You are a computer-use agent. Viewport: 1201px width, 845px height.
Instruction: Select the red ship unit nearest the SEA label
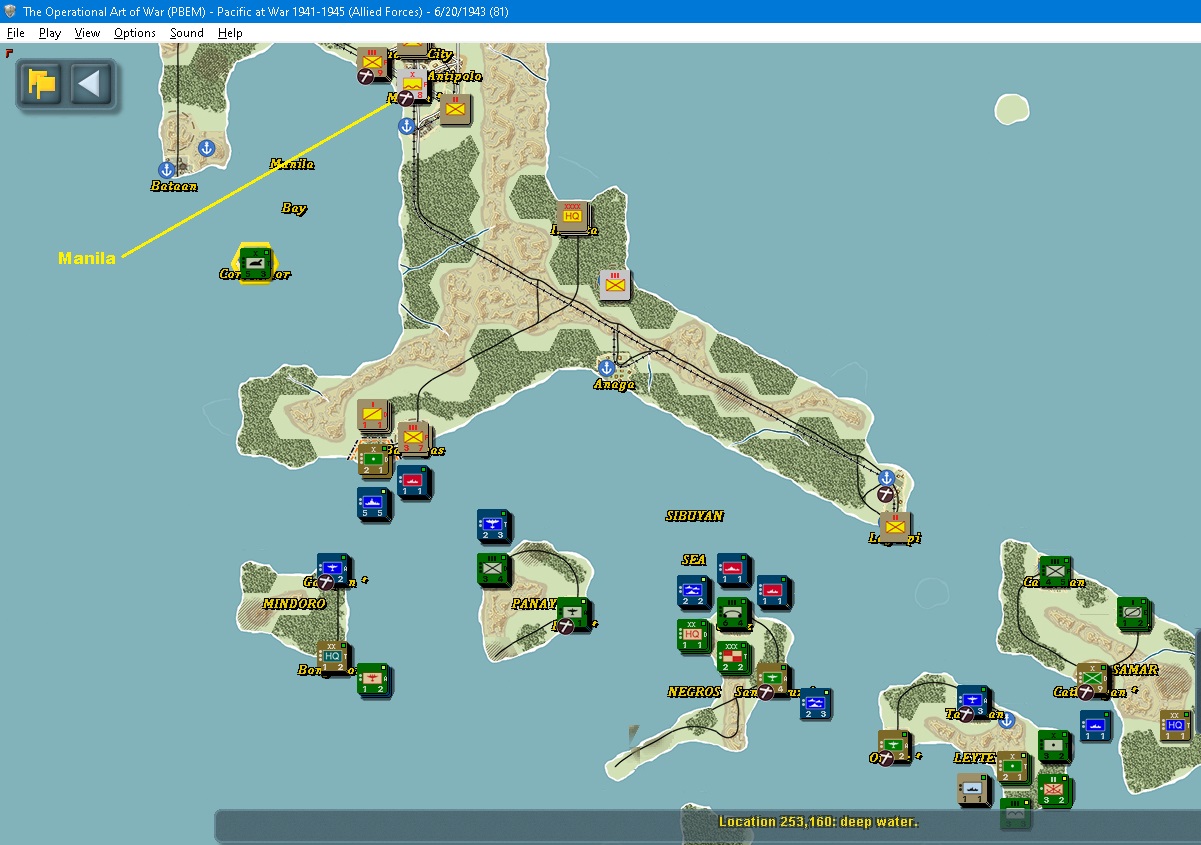coord(733,569)
